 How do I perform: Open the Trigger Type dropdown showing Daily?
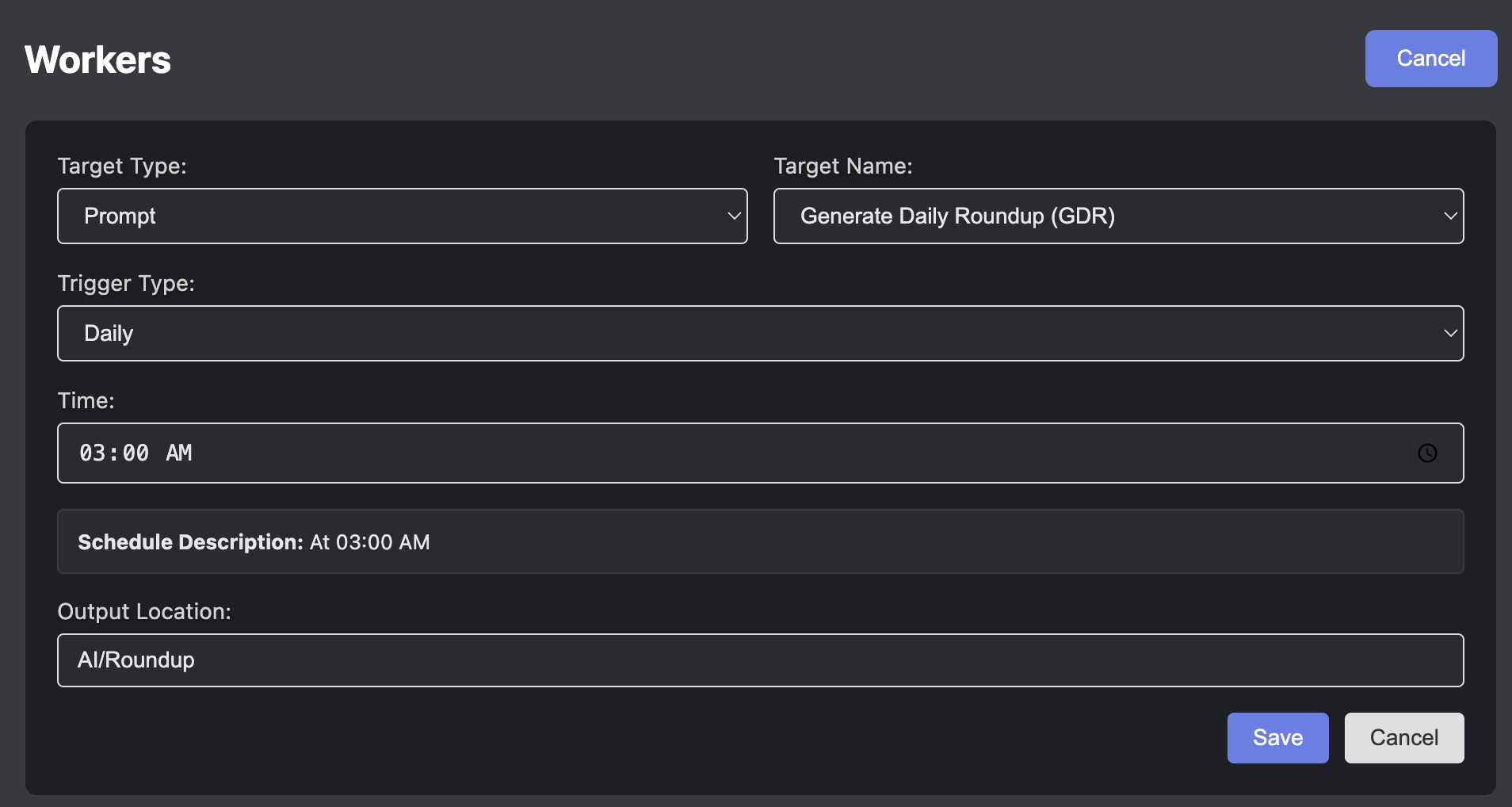pos(760,333)
